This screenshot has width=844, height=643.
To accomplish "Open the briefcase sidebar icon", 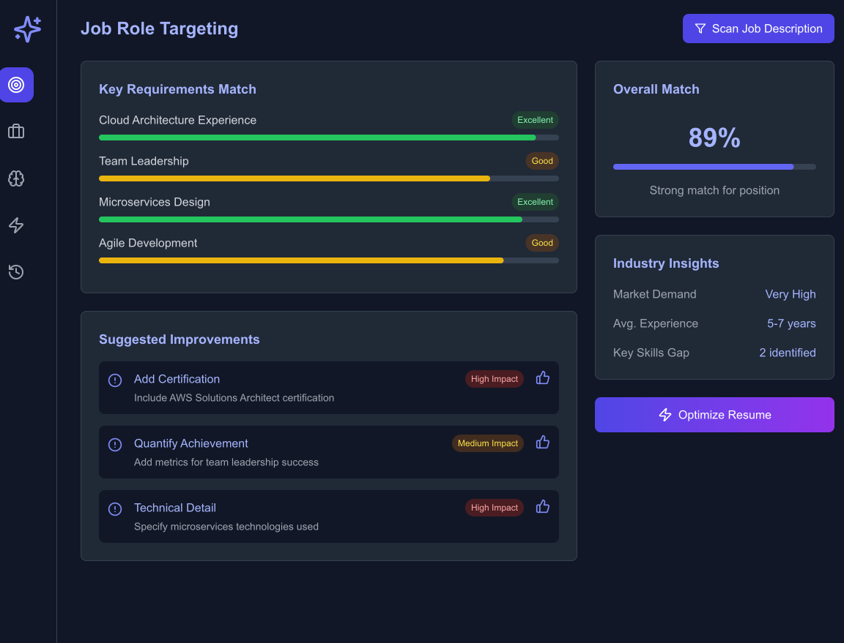I will [16, 132].
